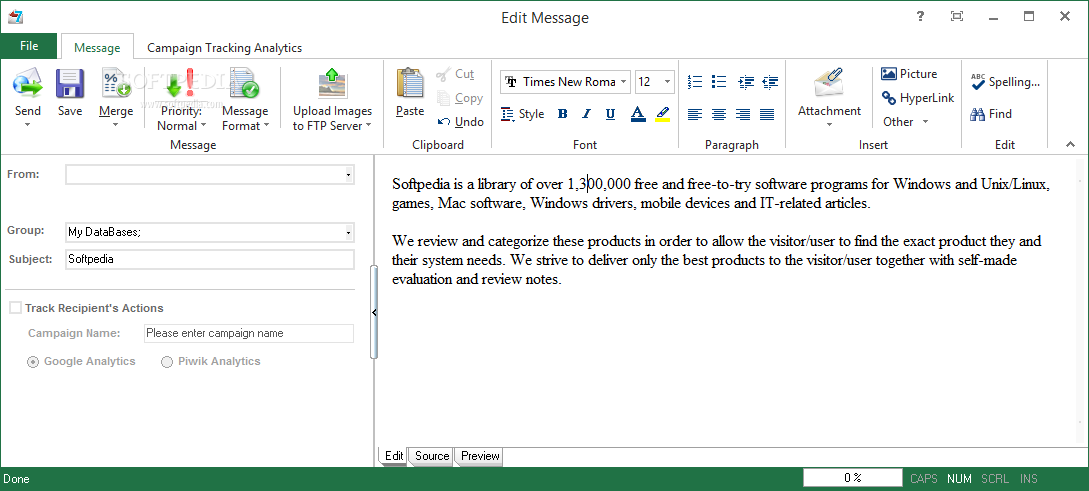Screen dimensions: 1089x491
Task: Toggle bold formatting
Action: pyautogui.click(x=563, y=114)
